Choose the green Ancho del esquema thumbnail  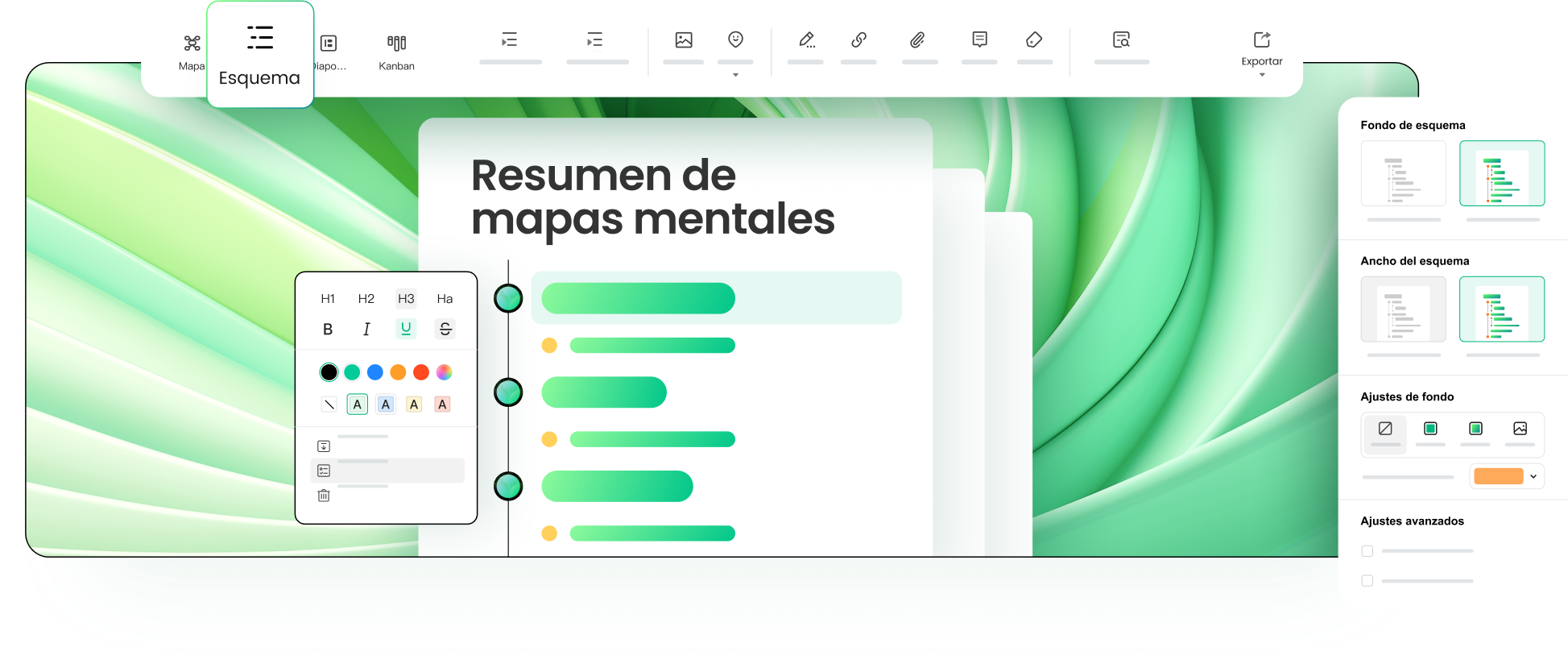(x=1502, y=309)
